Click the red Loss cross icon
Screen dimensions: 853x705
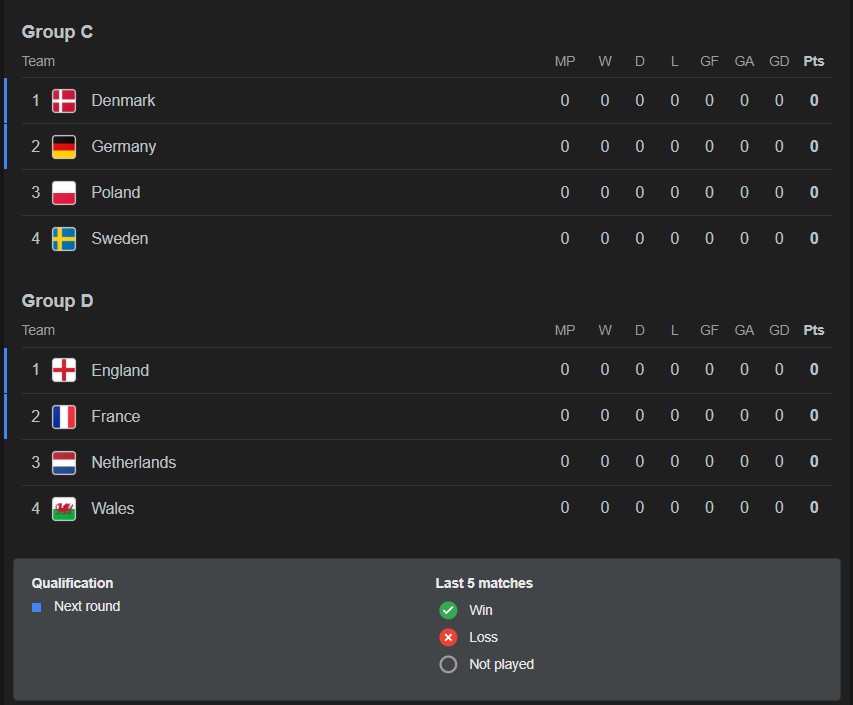(x=448, y=637)
